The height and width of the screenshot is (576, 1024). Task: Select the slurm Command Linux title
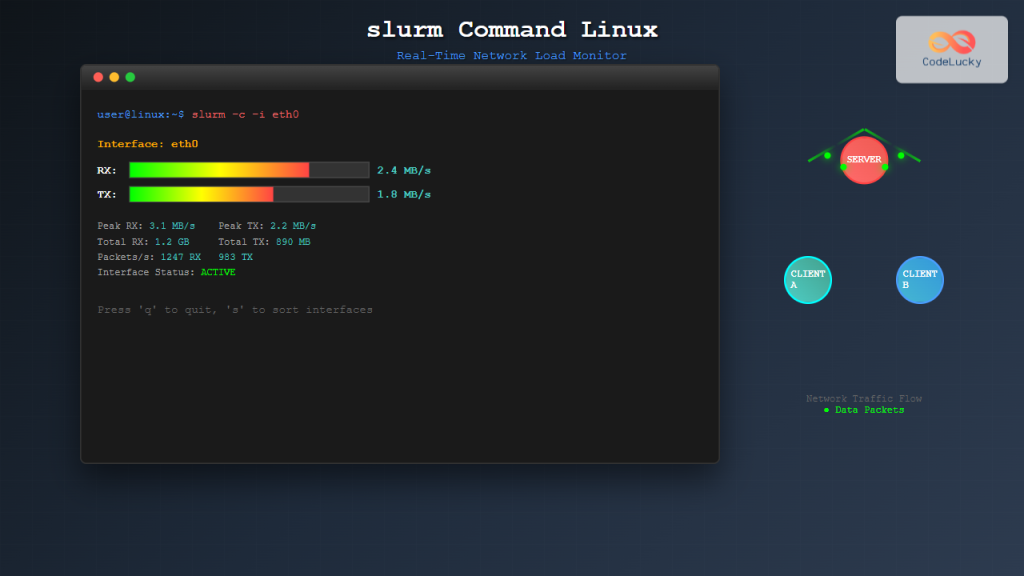coord(512,28)
